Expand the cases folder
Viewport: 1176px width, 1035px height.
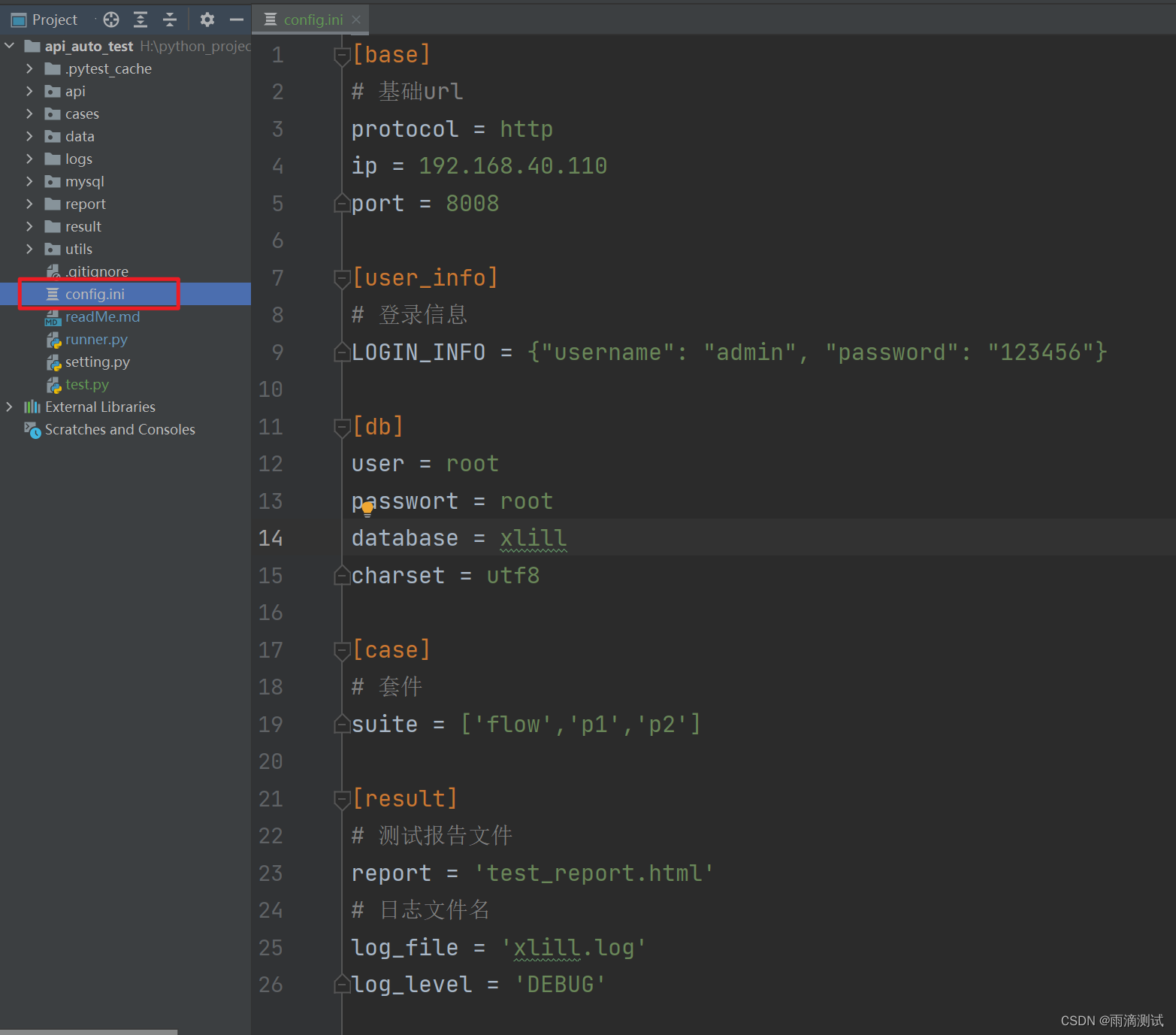29,113
